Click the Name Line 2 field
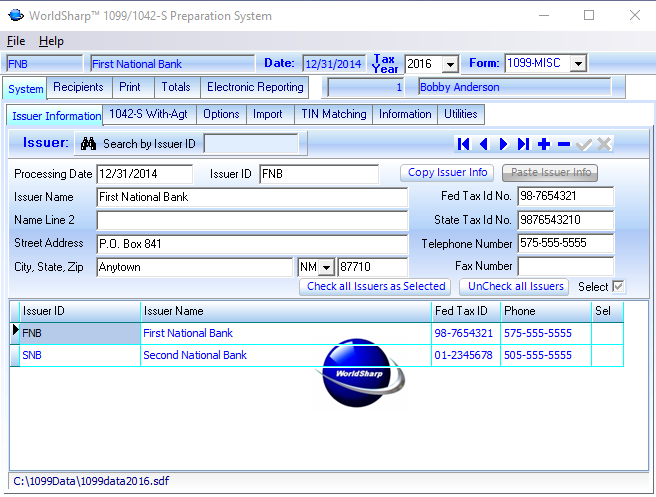Screen dimensions: 656x497 [x=252, y=220]
